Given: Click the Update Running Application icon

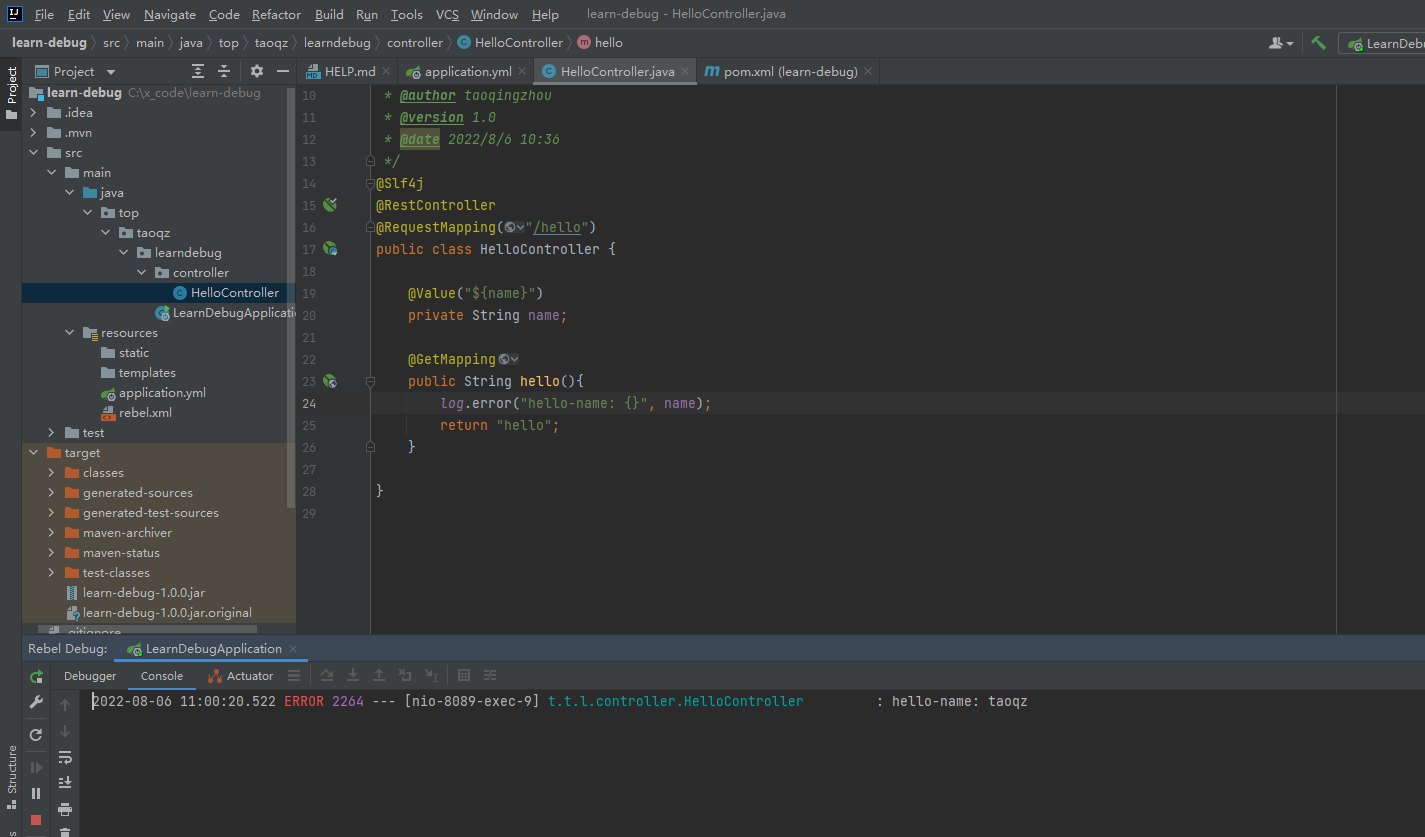Looking at the screenshot, I should [x=36, y=734].
